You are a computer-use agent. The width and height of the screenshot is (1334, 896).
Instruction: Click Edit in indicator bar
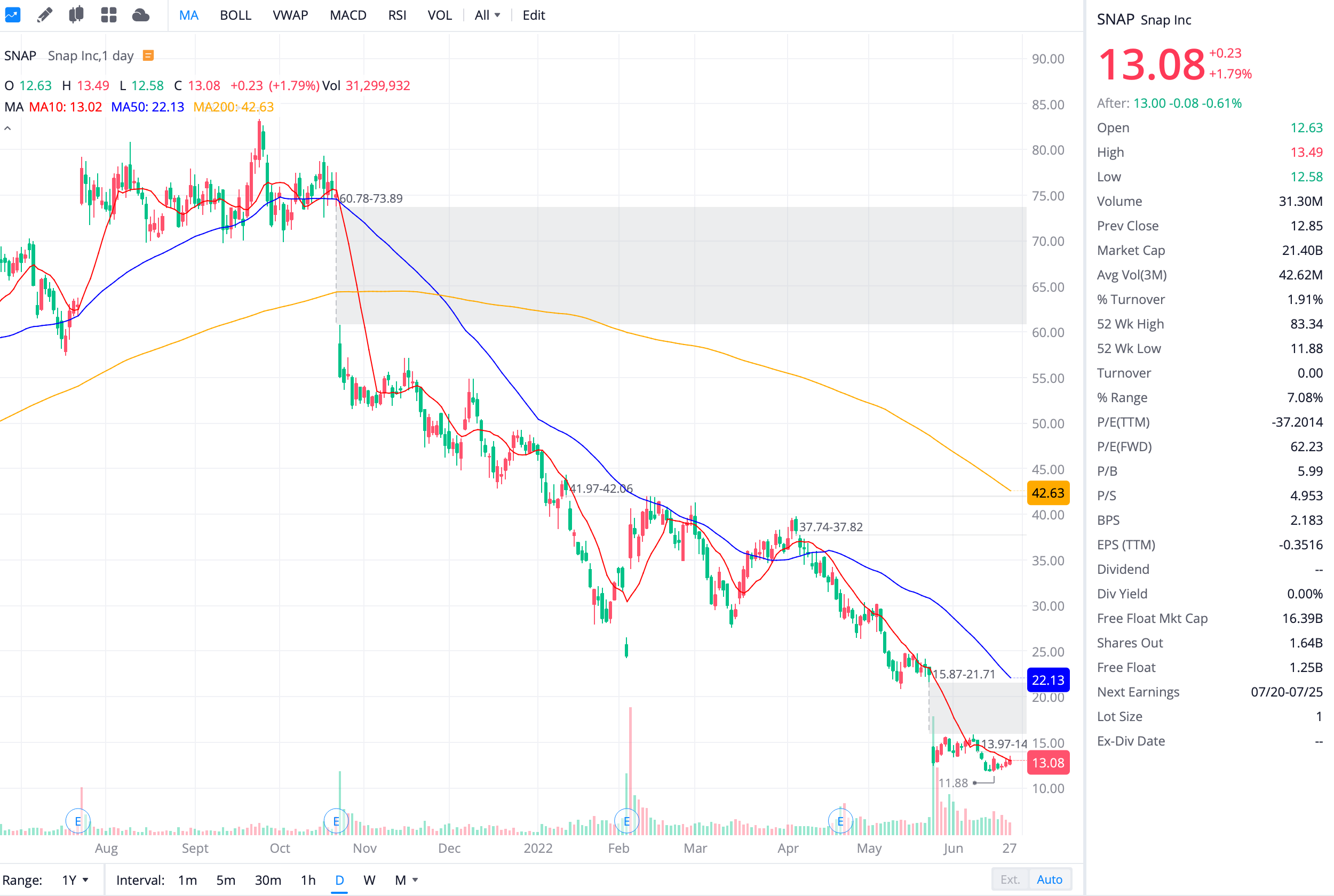point(534,15)
